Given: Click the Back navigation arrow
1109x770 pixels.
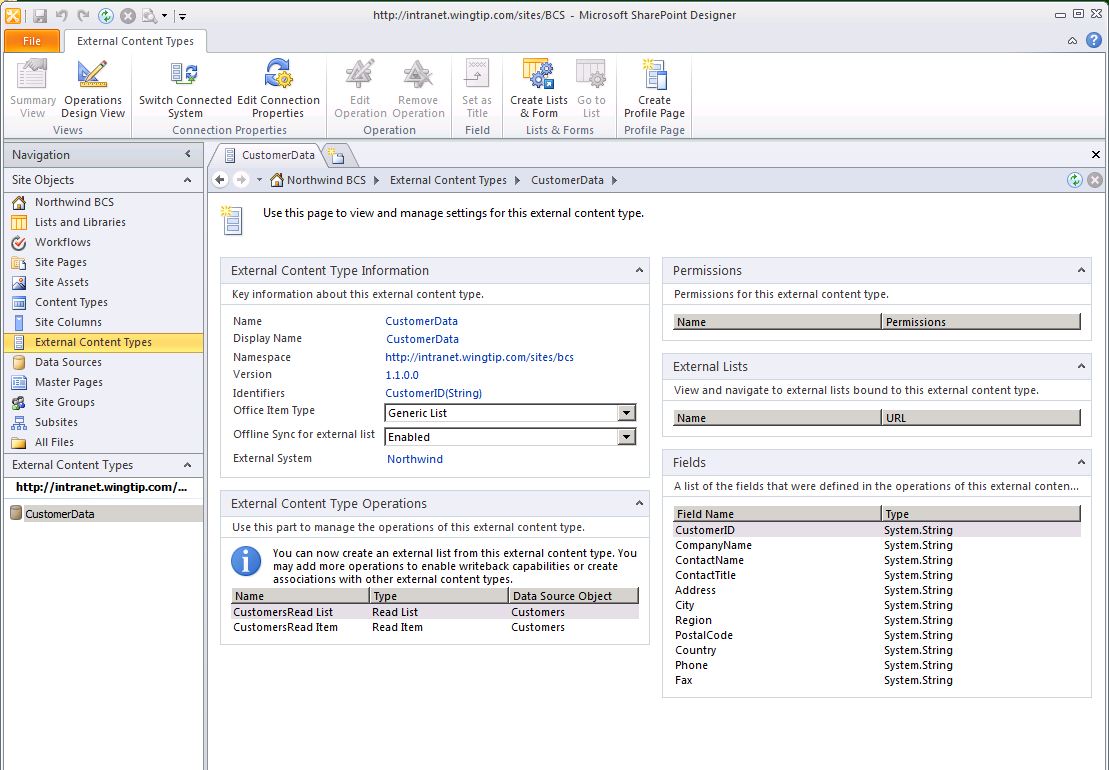Looking at the screenshot, I should 220,180.
